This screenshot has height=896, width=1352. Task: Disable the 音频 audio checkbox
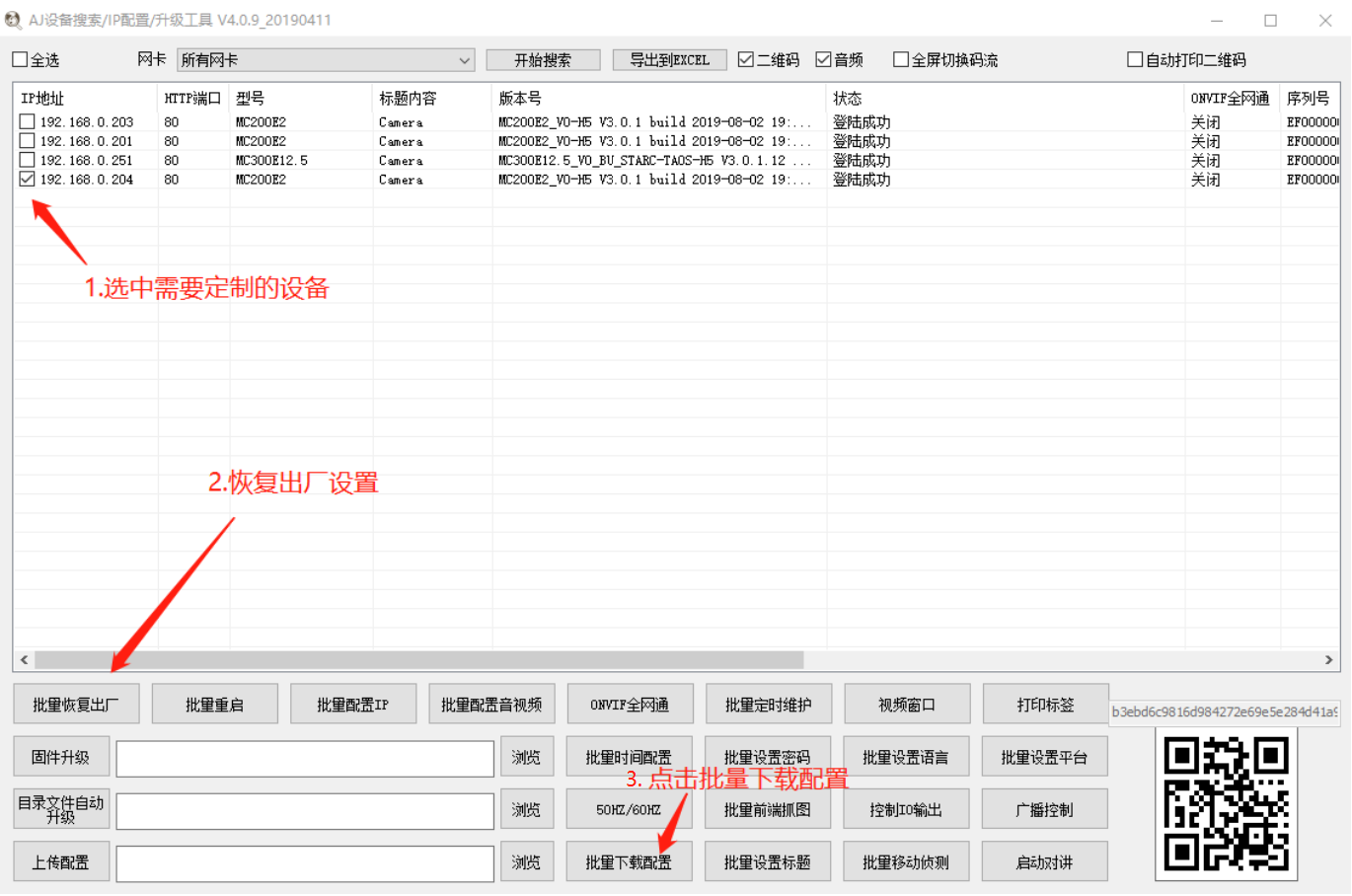[x=824, y=60]
